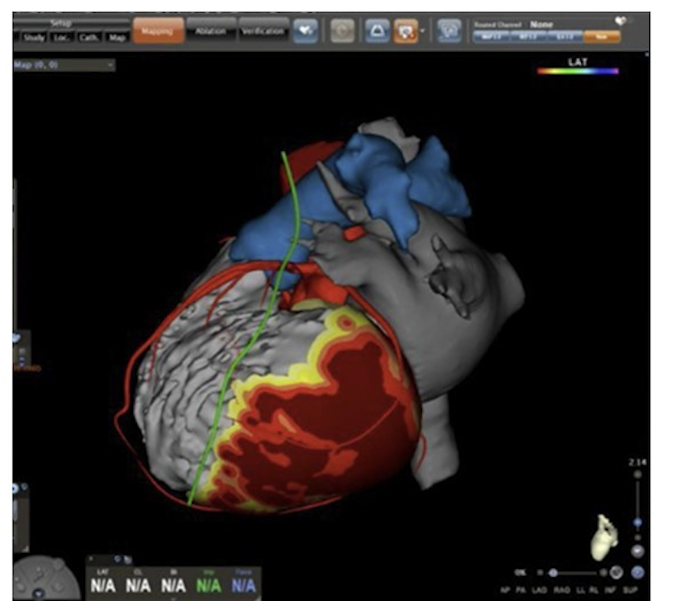This screenshot has height=601, width=690.
Task: Click the heart icon toolbar button
Action: pyautogui.click(x=305, y=31)
